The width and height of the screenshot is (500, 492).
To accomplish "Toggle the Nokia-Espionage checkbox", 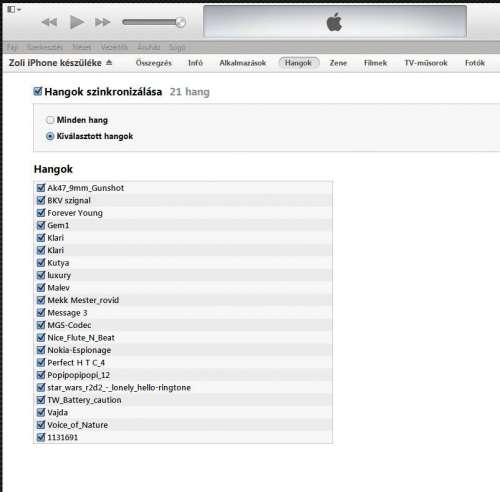I will (x=41, y=350).
